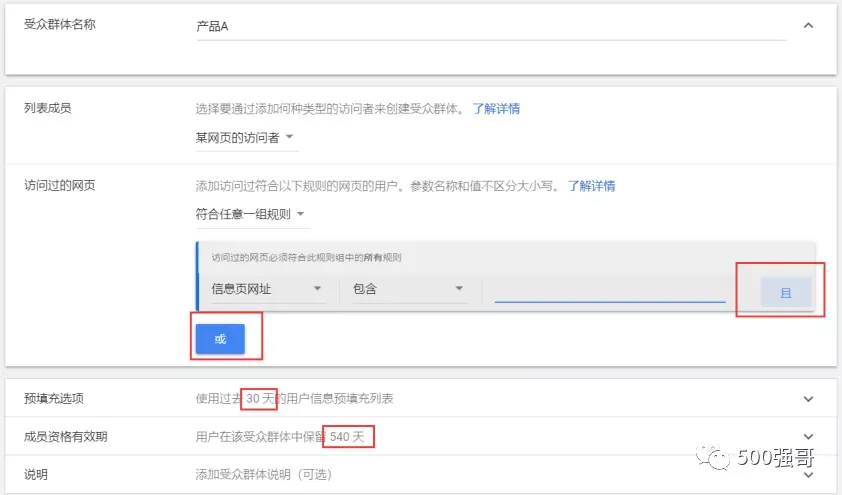Viewport: 842px width, 495px height.
Task: Open the 了解详情 link in 列表成员 section
Action: [496, 108]
